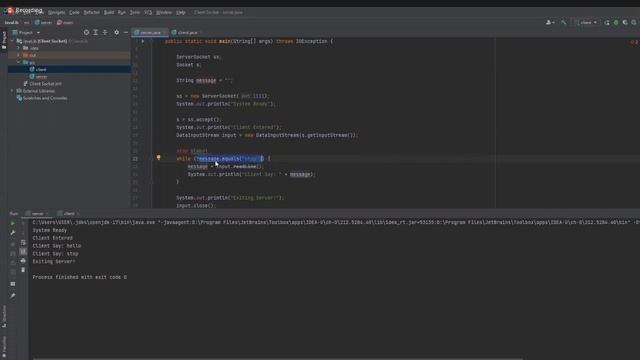Open the Help menu
Image resolution: width=640 pixels, height=360 pixels.
click(x=181, y=13)
